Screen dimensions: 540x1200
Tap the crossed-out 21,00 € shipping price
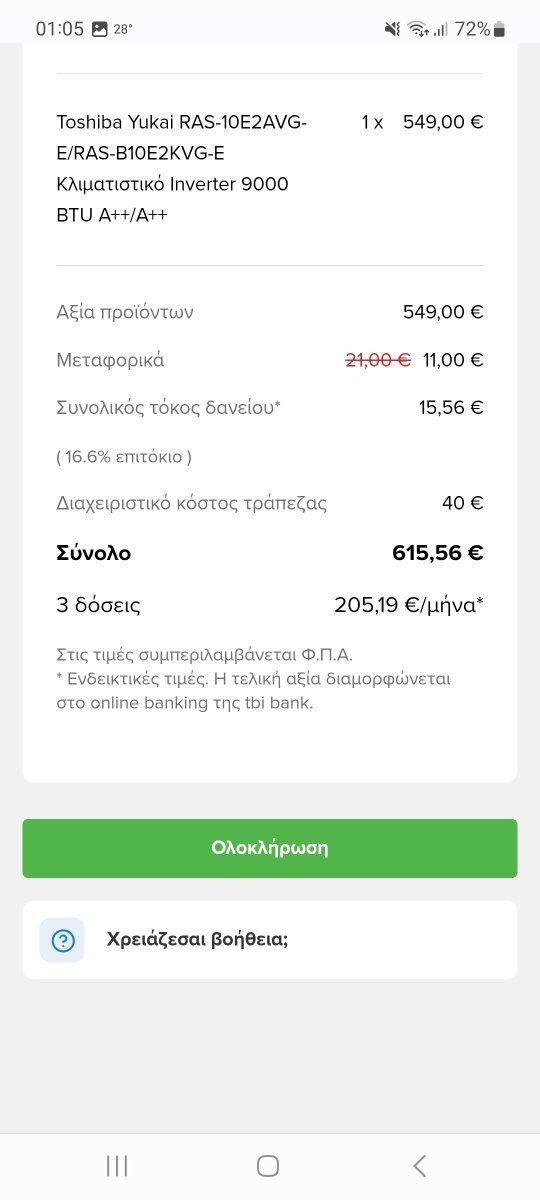(378, 360)
